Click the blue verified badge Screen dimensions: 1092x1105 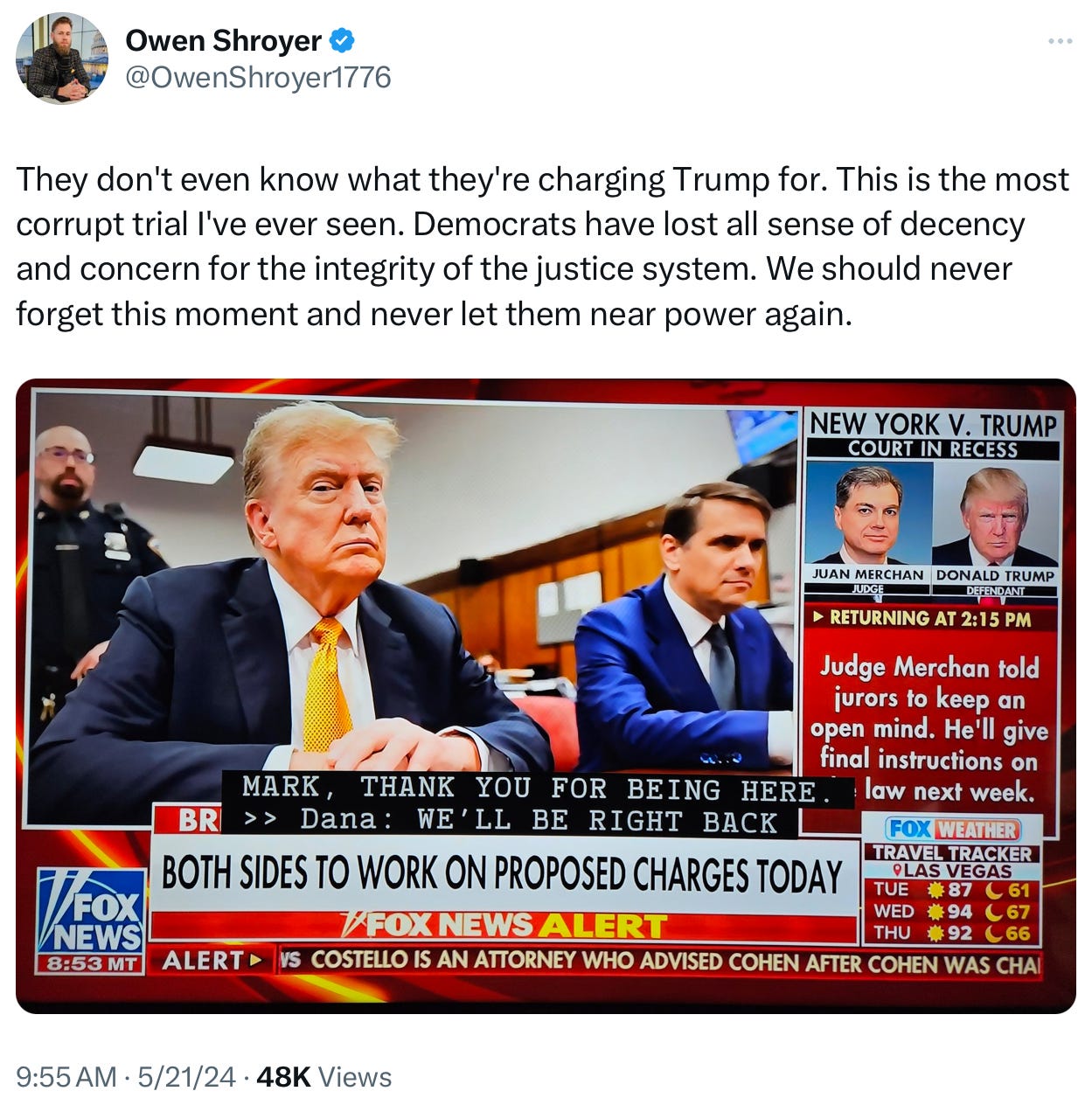[x=341, y=40]
